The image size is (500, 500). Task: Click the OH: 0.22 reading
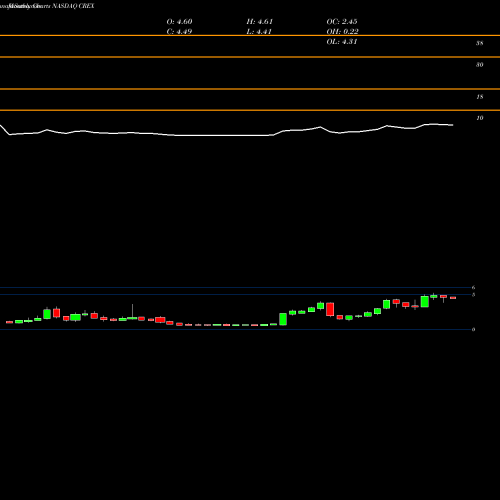(x=342, y=32)
